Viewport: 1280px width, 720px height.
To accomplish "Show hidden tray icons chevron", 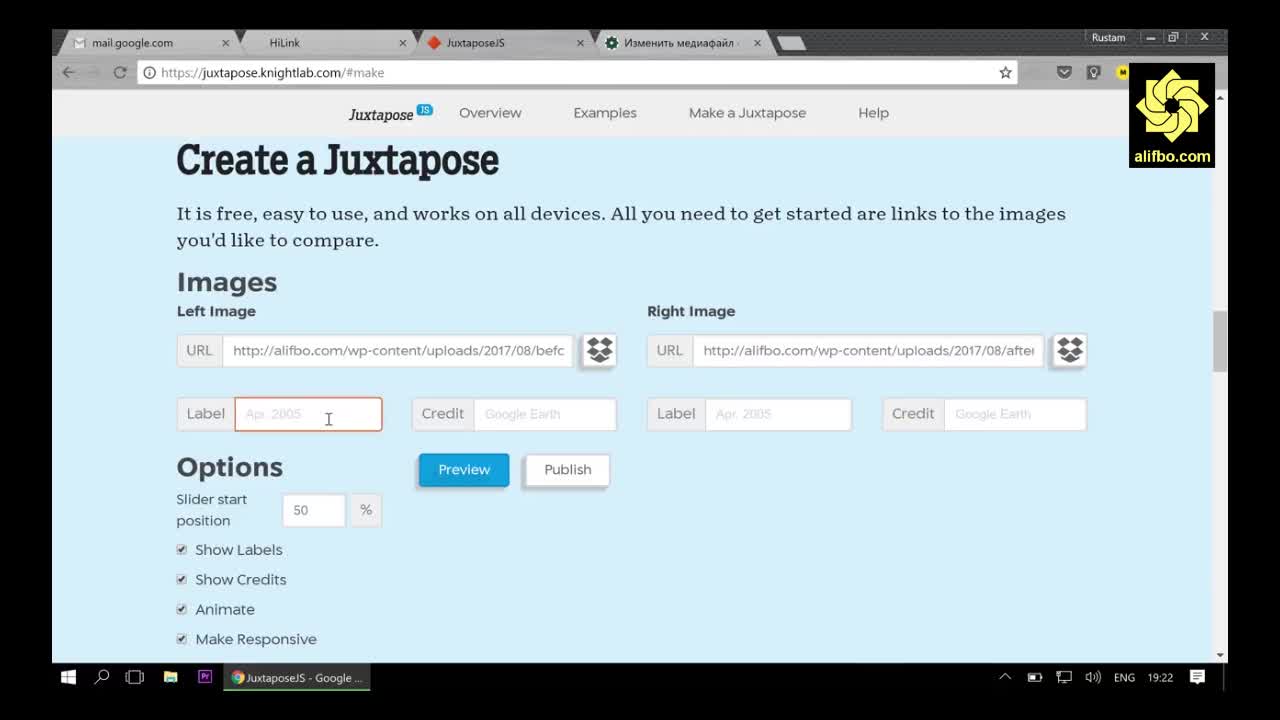I will [x=1005, y=677].
